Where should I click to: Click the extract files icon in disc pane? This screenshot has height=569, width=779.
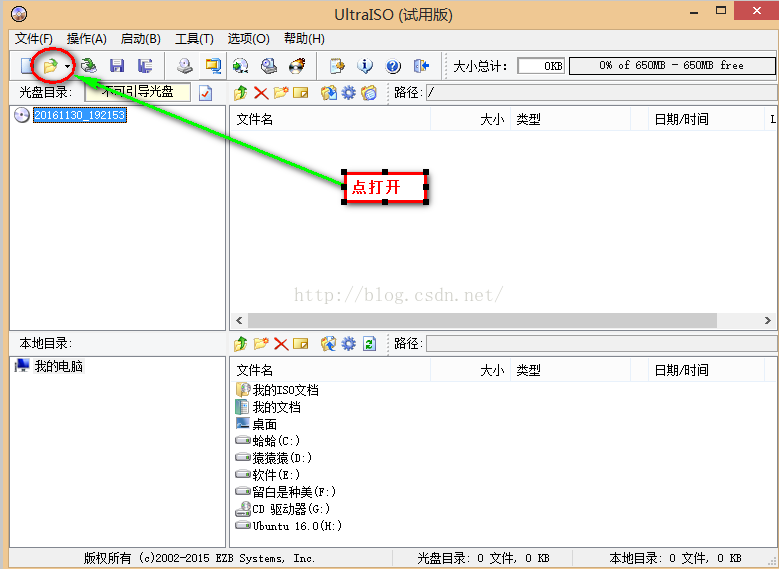coord(328,92)
